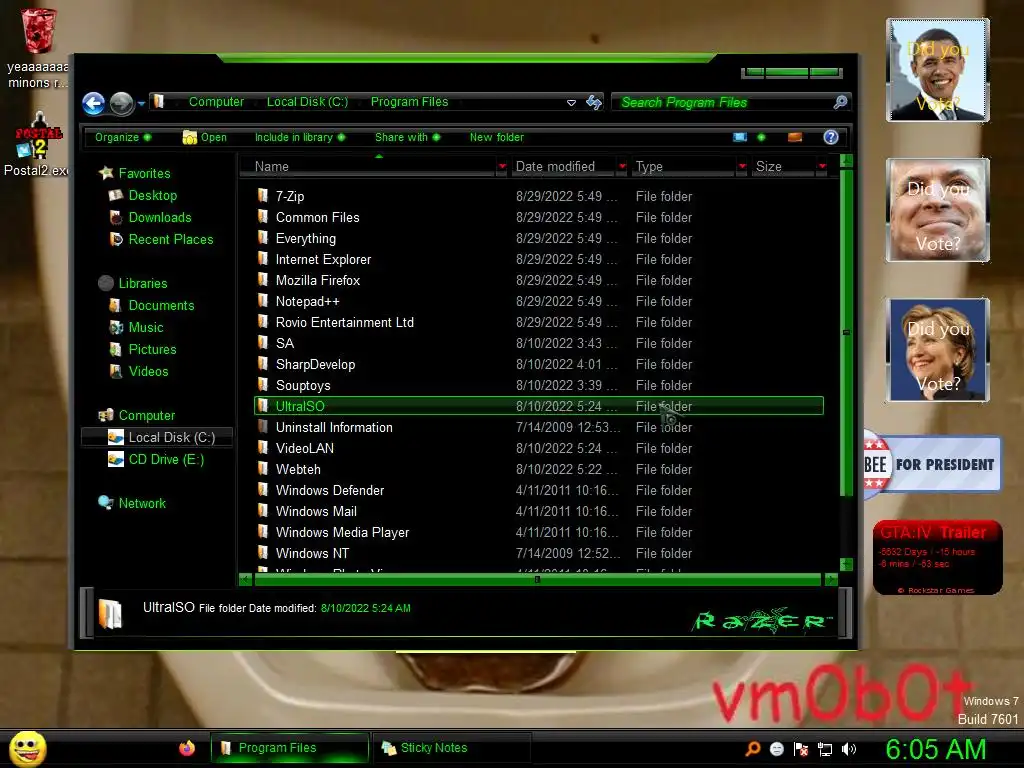This screenshot has width=1024, height=768.
Task: Open the smiley Start button
Action: click(27, 748)
